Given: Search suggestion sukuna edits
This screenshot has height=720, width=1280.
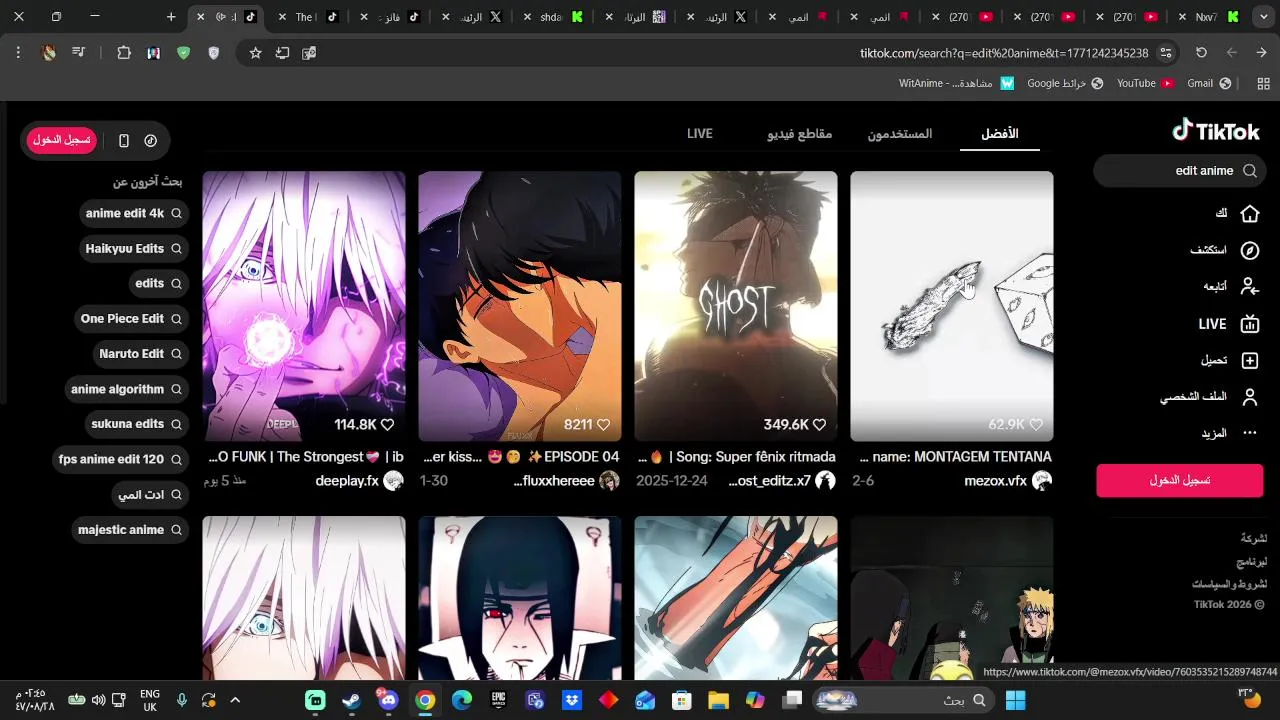Looking at the screenshot, I should pos(137,424).
